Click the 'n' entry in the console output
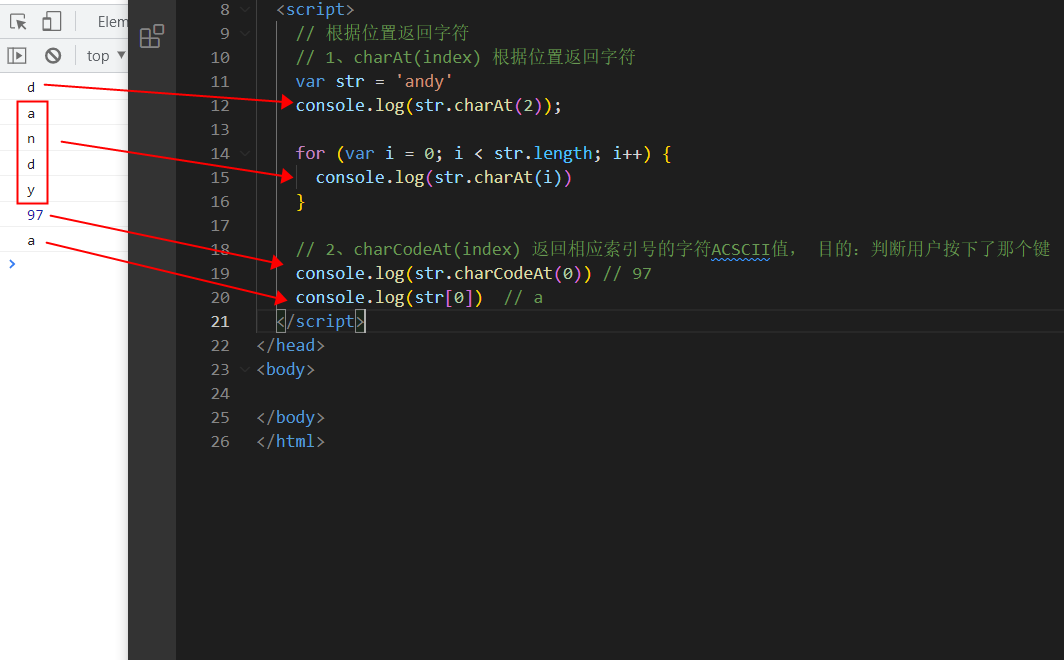Image resolution: width=1064 pixels, height=660 pixels. point(31,139)
